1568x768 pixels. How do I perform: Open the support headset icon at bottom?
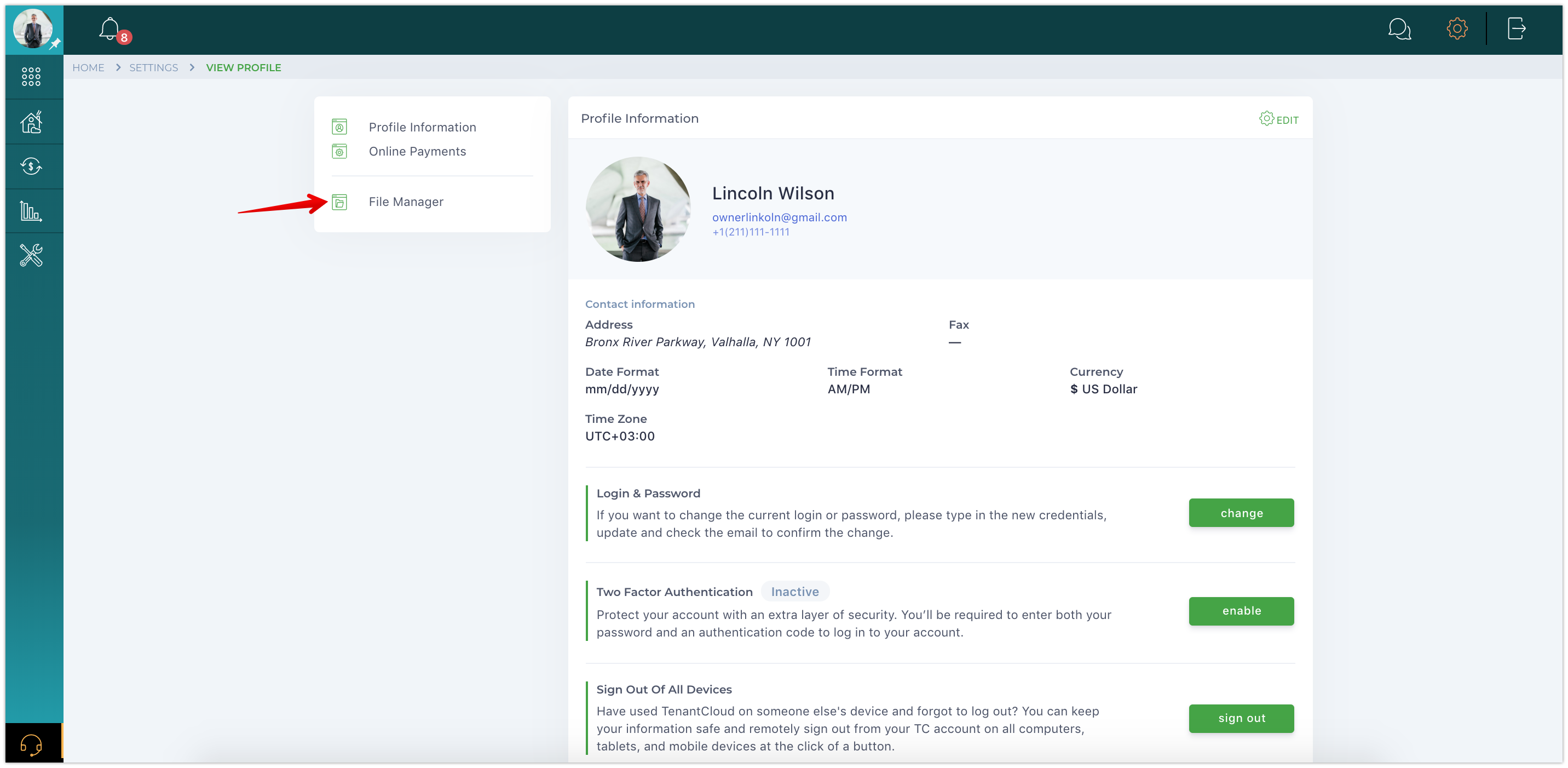coord(31,744)
